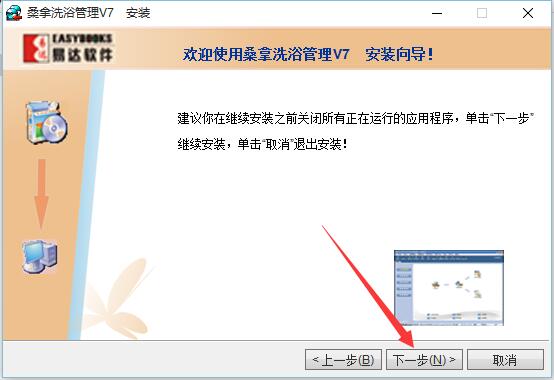Image resolution: width=554 pixels, height=380 pixels.
Task: Click the computer monitor icon in sidebar
Action: pyautogui.click(x=39, y=257)
